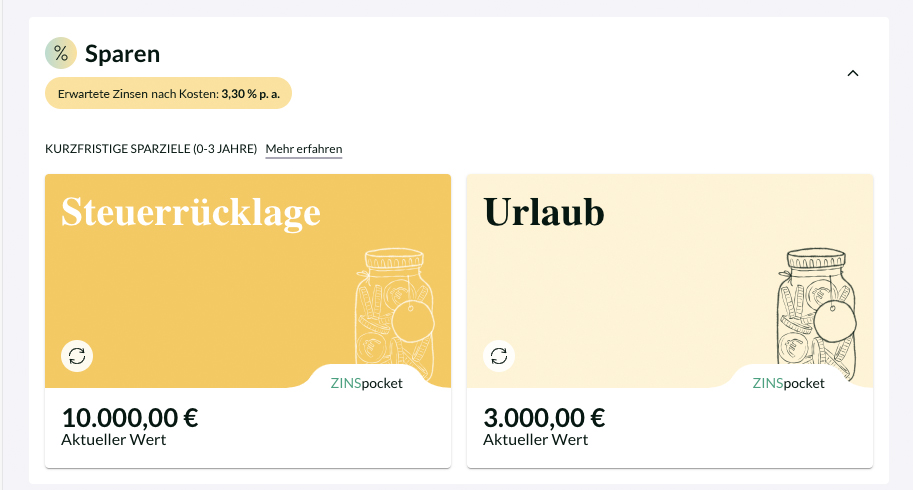Click ZINSpocket label on Steuerrücklage card
913x490 pixels.
point(366,383)
